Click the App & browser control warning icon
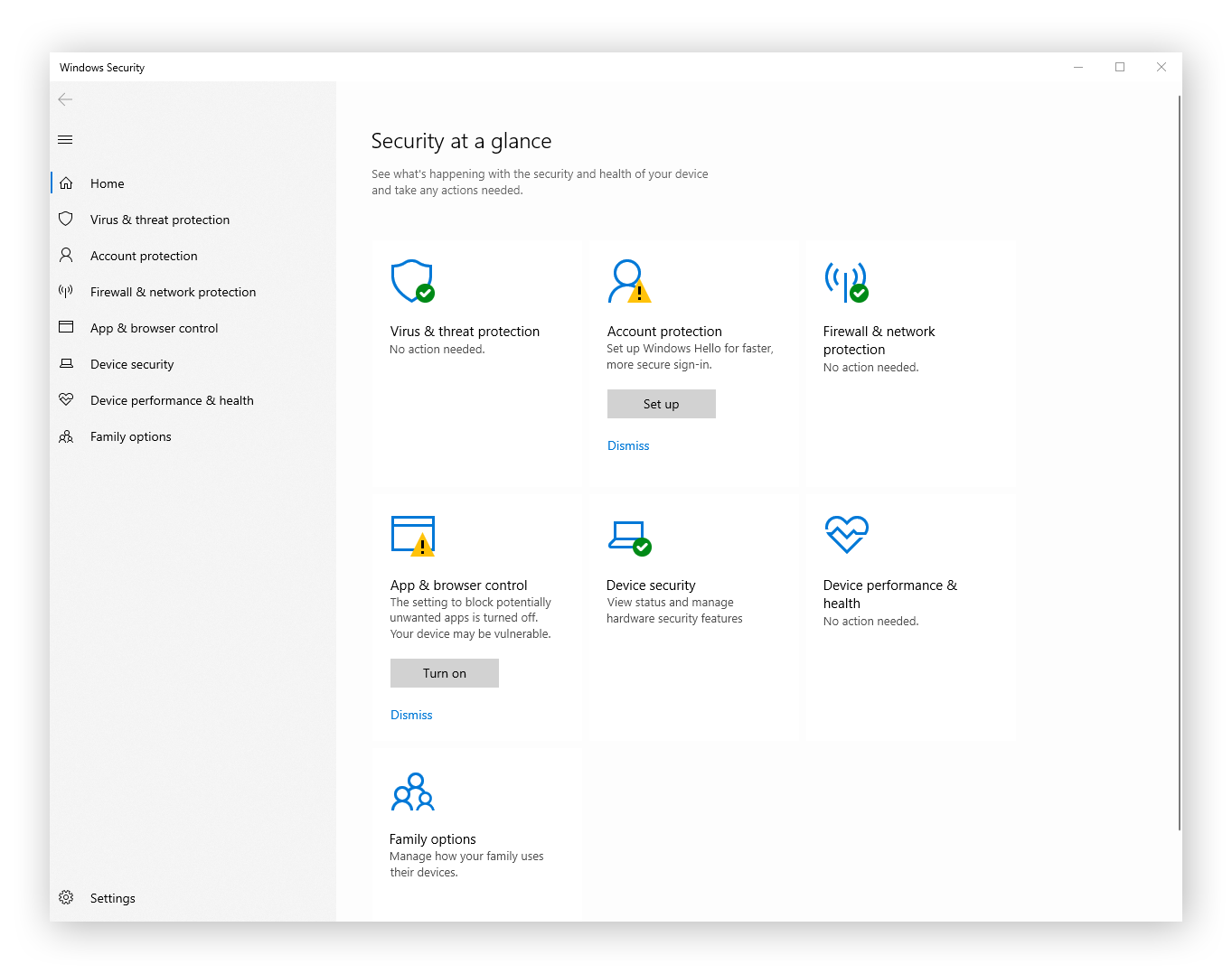Image resolution: width=1232 pixels, height=974 pixels. [x=412, y=535]
